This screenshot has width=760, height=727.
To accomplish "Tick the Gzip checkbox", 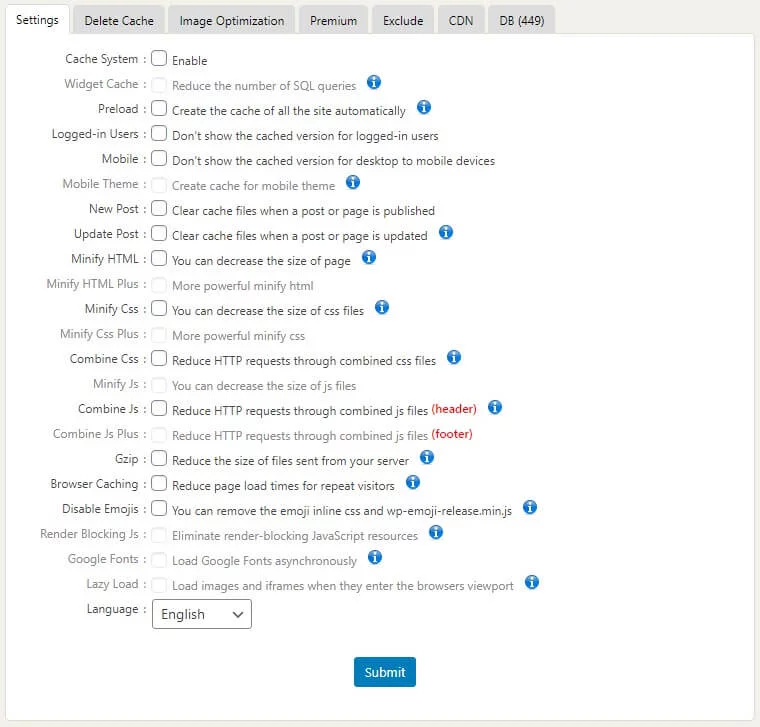I will tap(159, 458).
